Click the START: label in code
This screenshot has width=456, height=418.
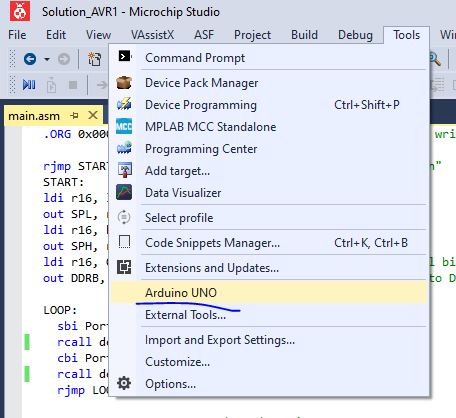63,182
